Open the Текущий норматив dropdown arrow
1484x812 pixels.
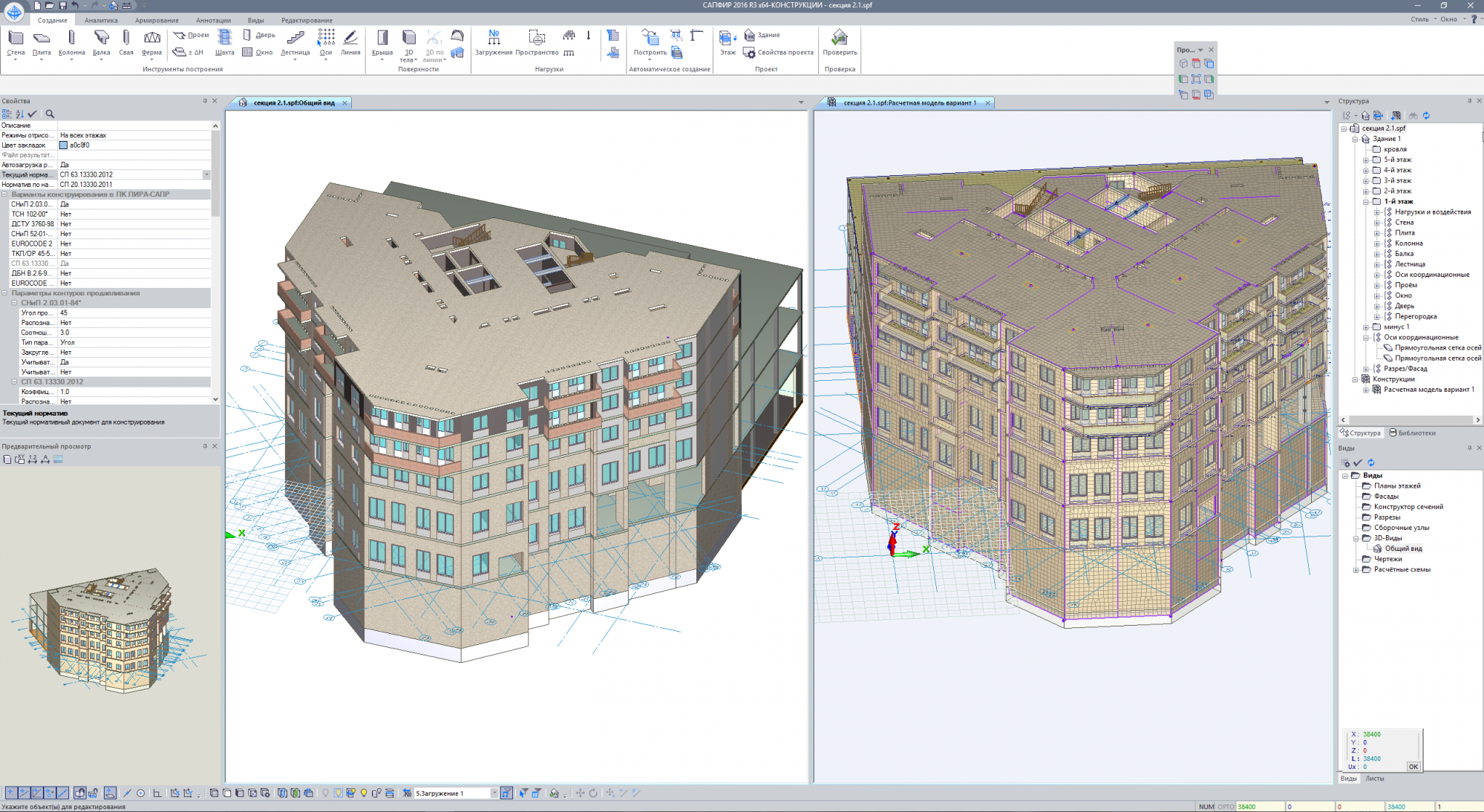click(206, 174)
